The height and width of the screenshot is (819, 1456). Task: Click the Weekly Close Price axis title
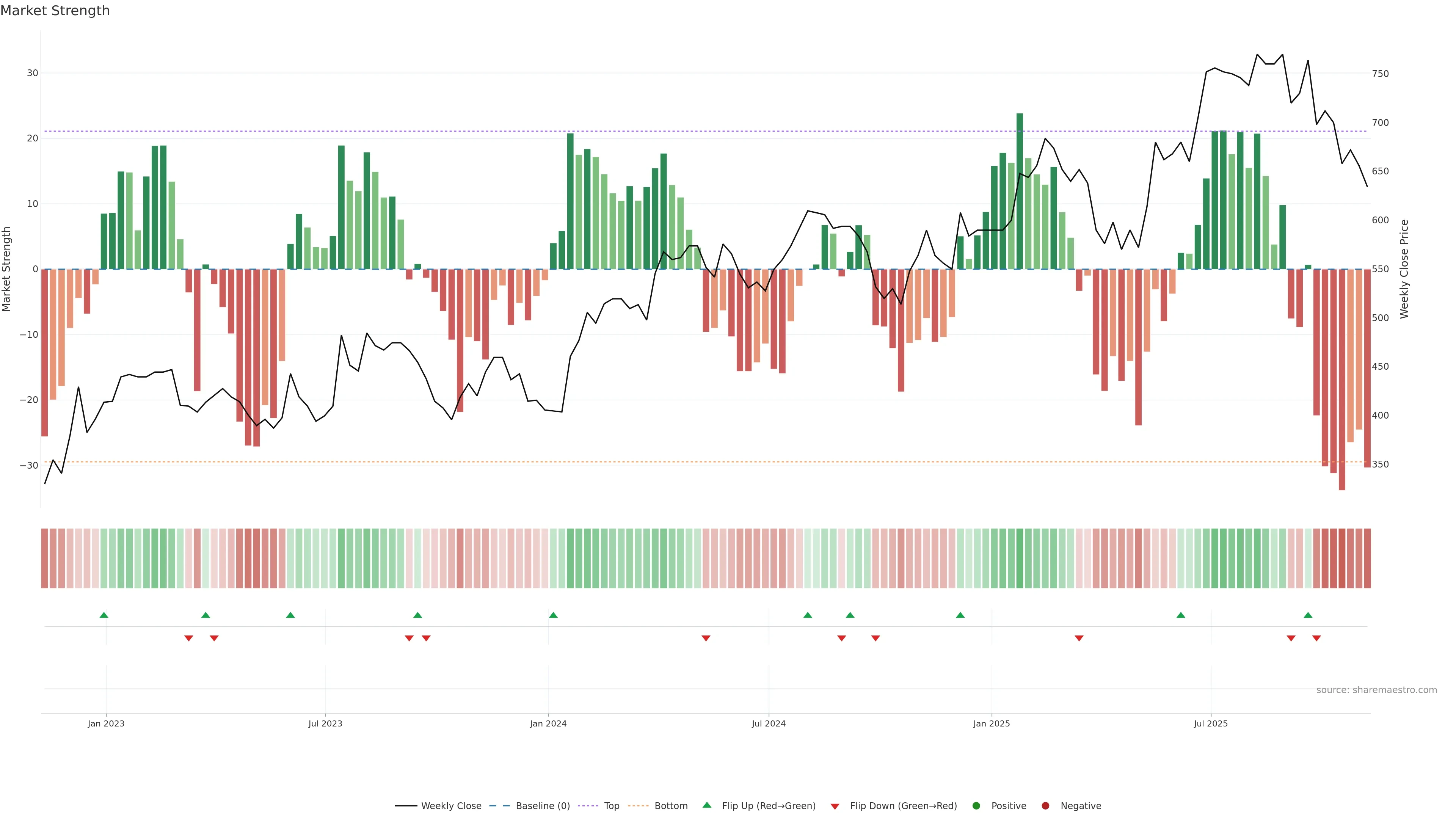click(1404, 269)
